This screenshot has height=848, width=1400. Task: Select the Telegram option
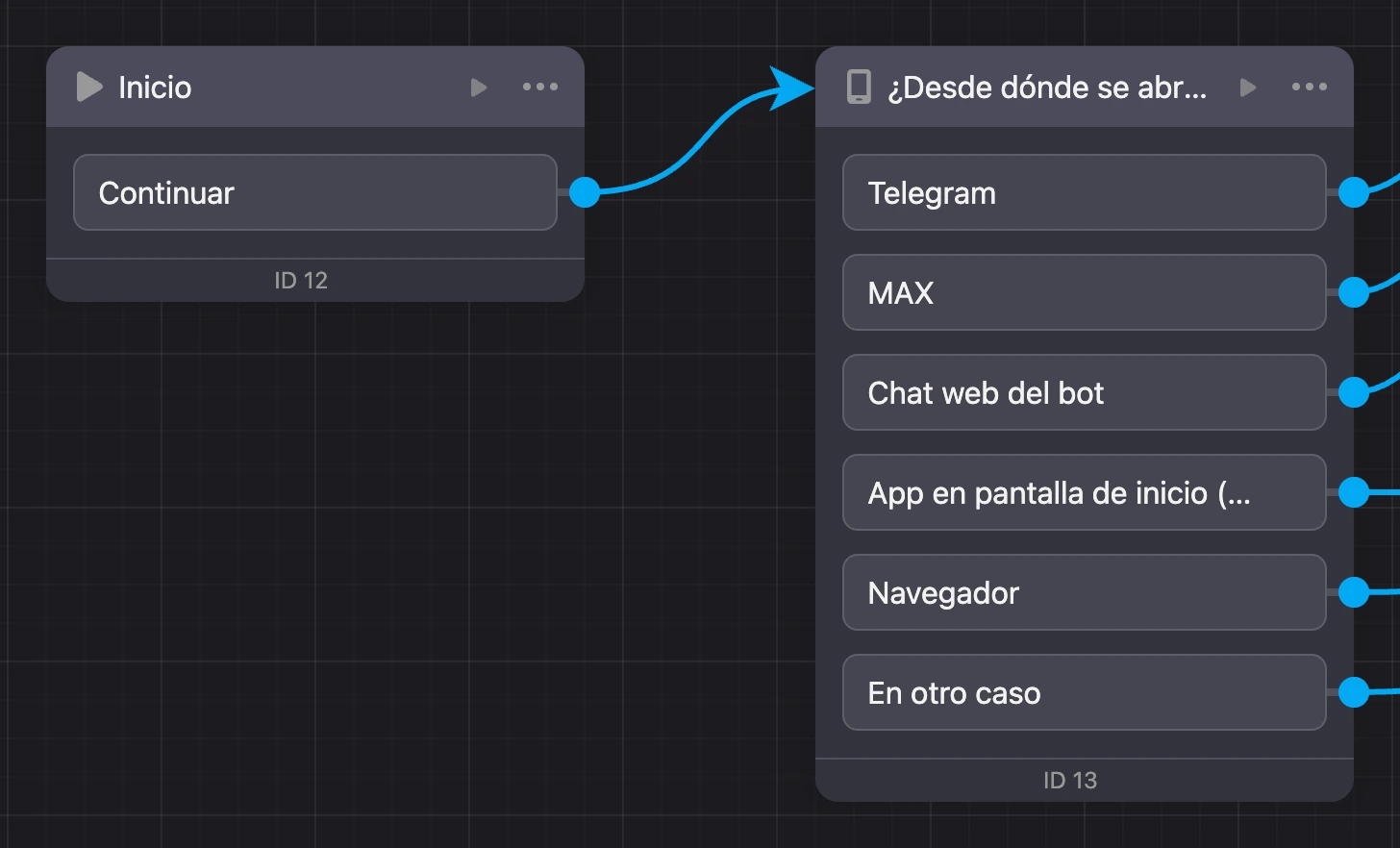(1085, 192)
